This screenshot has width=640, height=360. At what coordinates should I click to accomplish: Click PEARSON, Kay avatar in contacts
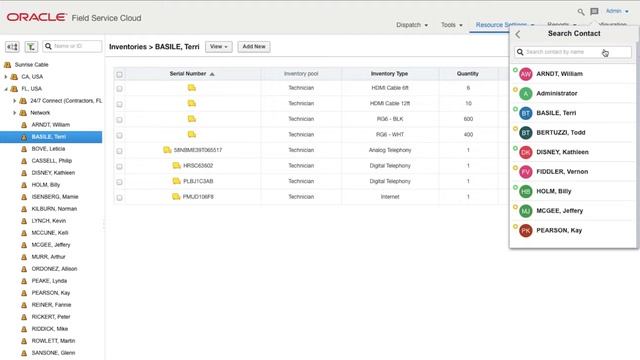[x=526, y=231]
